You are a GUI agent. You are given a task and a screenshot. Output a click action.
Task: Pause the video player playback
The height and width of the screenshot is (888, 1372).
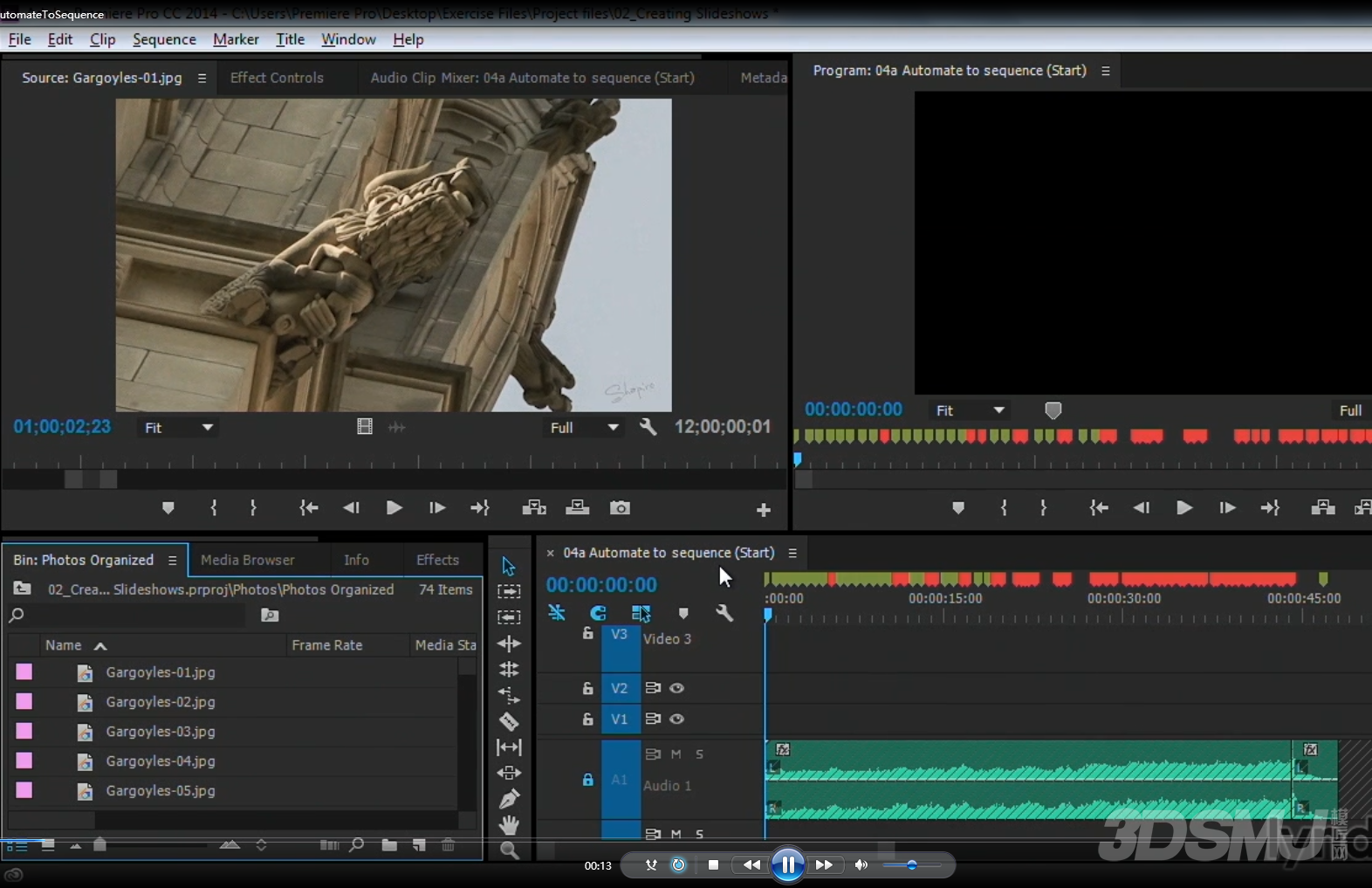pos(787,864)
